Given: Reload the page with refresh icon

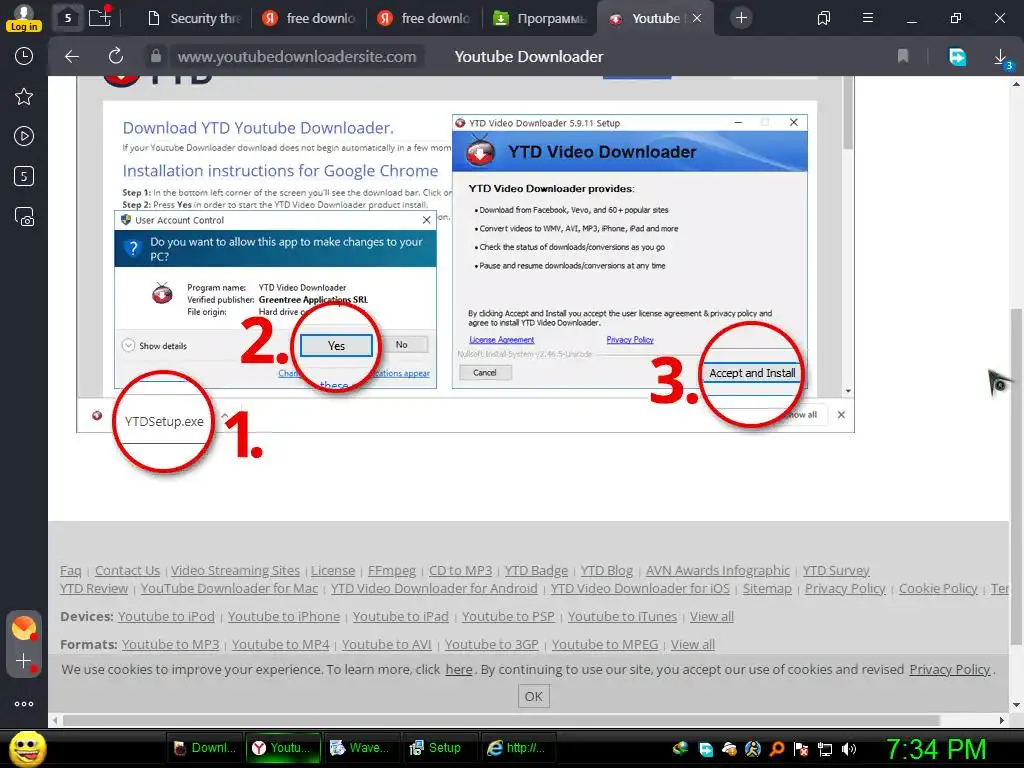Looking at the screenshot, I should coord(116,56).
